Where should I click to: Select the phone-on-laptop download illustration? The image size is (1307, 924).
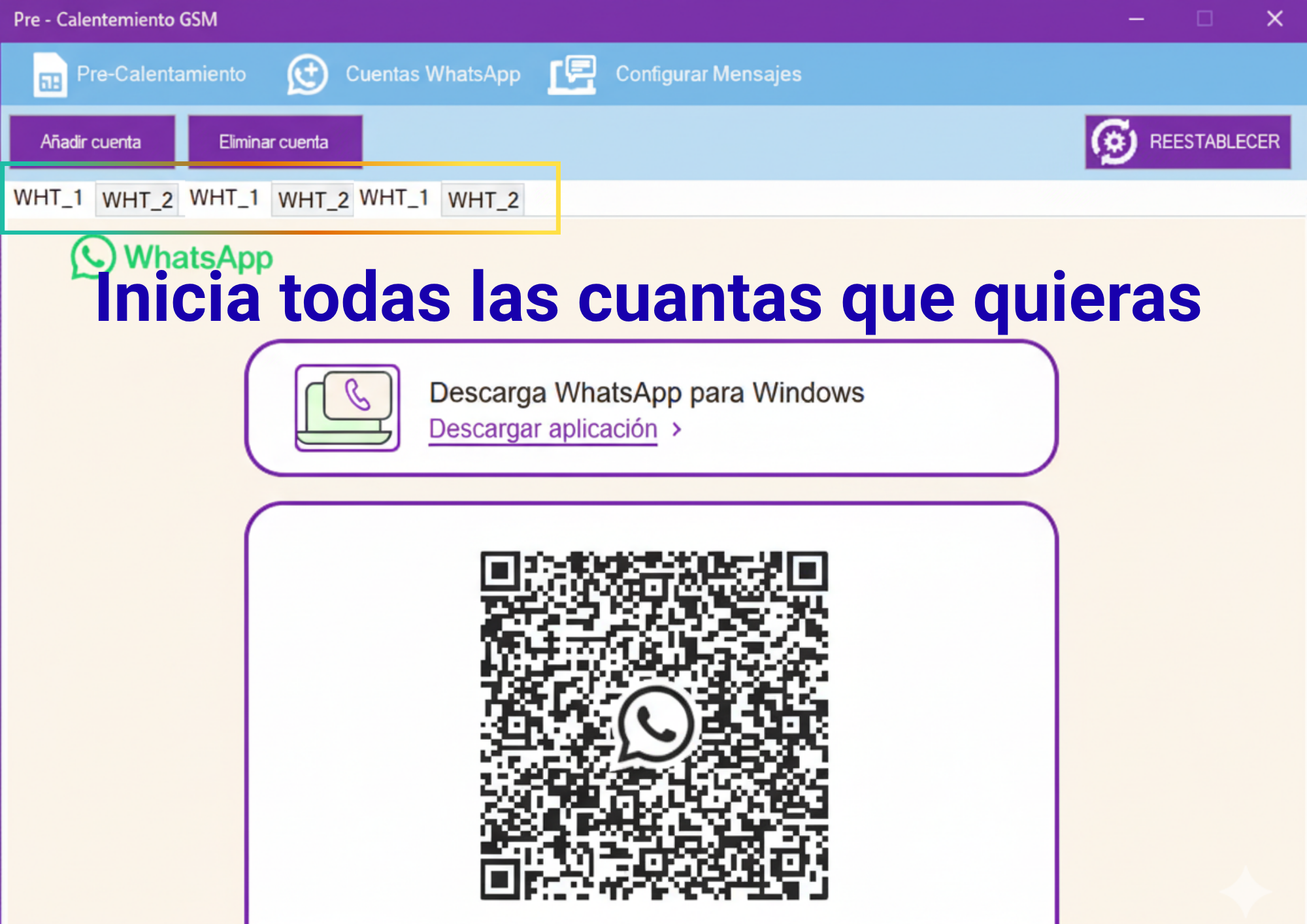(346, 406)
